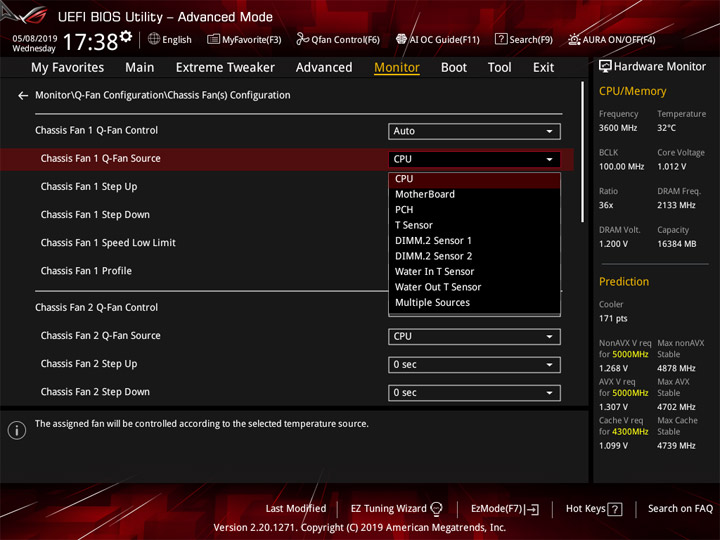Switch to Boot tab
The height and width of the screenshot is (540, 720).
[454, 68]
